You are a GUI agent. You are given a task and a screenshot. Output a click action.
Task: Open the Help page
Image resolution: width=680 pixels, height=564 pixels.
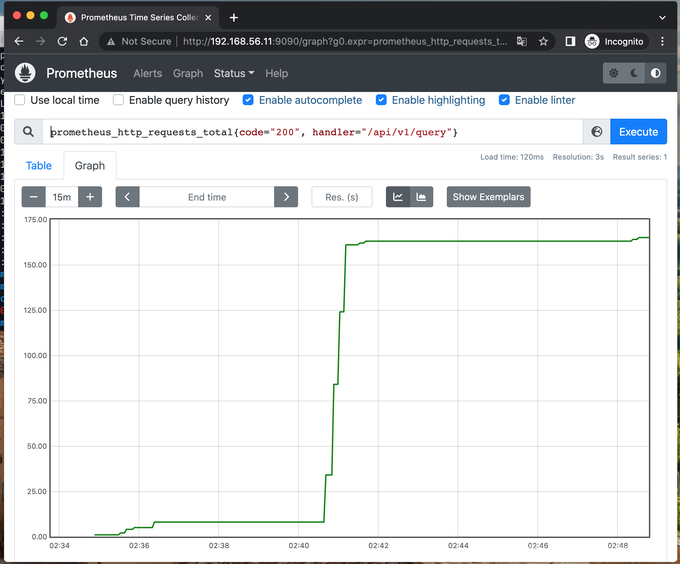277,73
